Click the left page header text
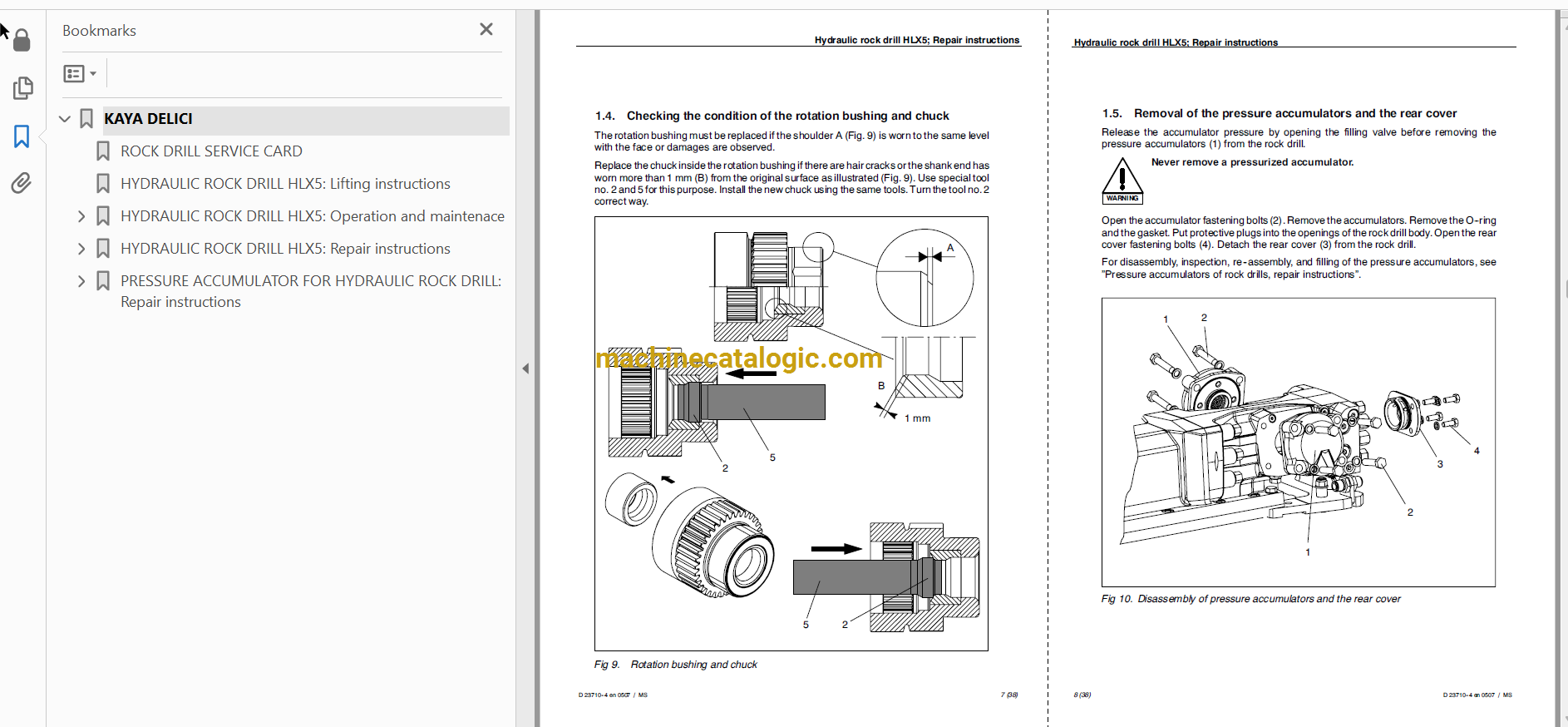The width and height of the screenshot is (1568, 727). (x=917, y=40)
